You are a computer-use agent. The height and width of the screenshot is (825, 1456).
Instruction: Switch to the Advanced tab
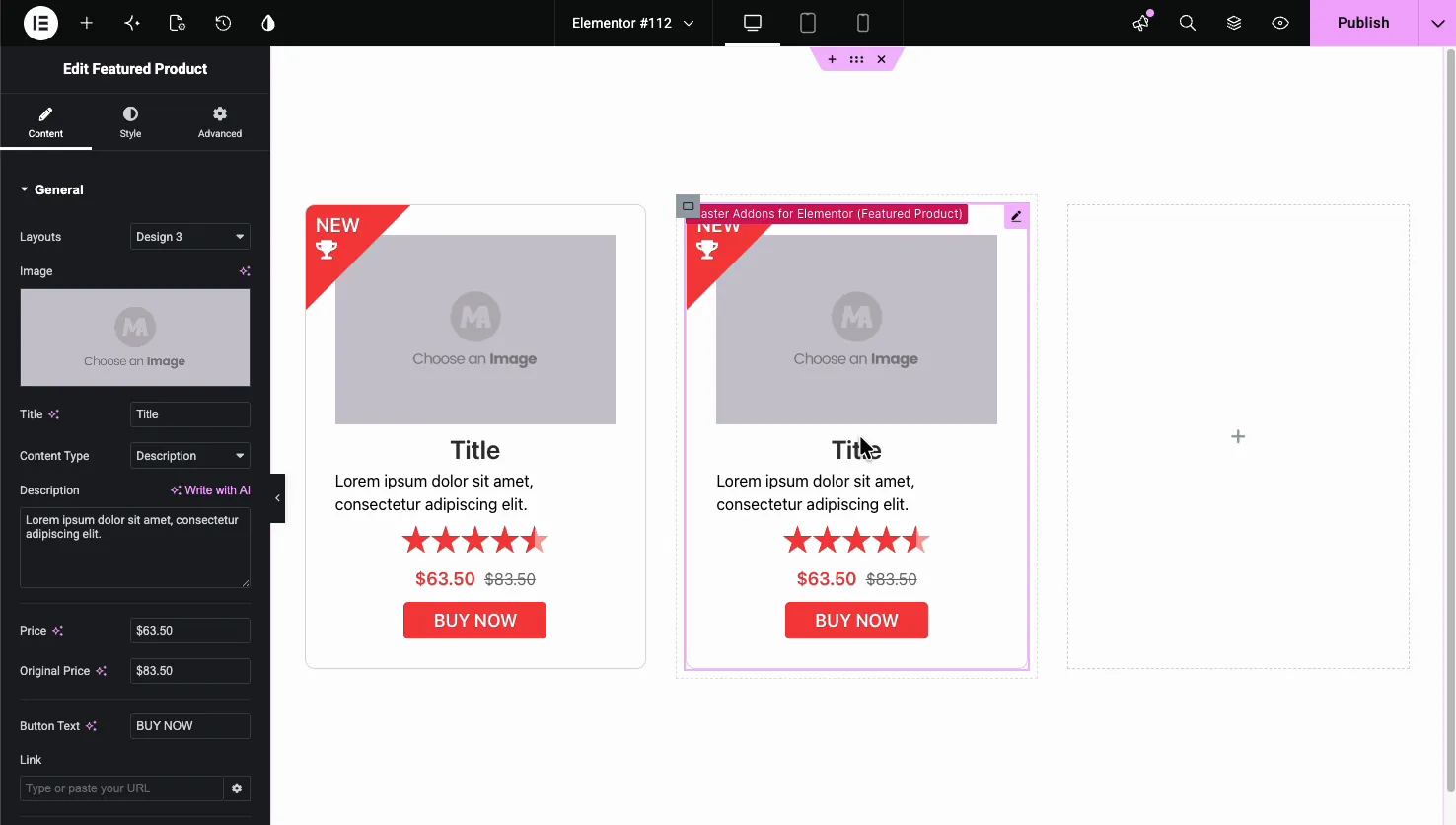point(220,122)
